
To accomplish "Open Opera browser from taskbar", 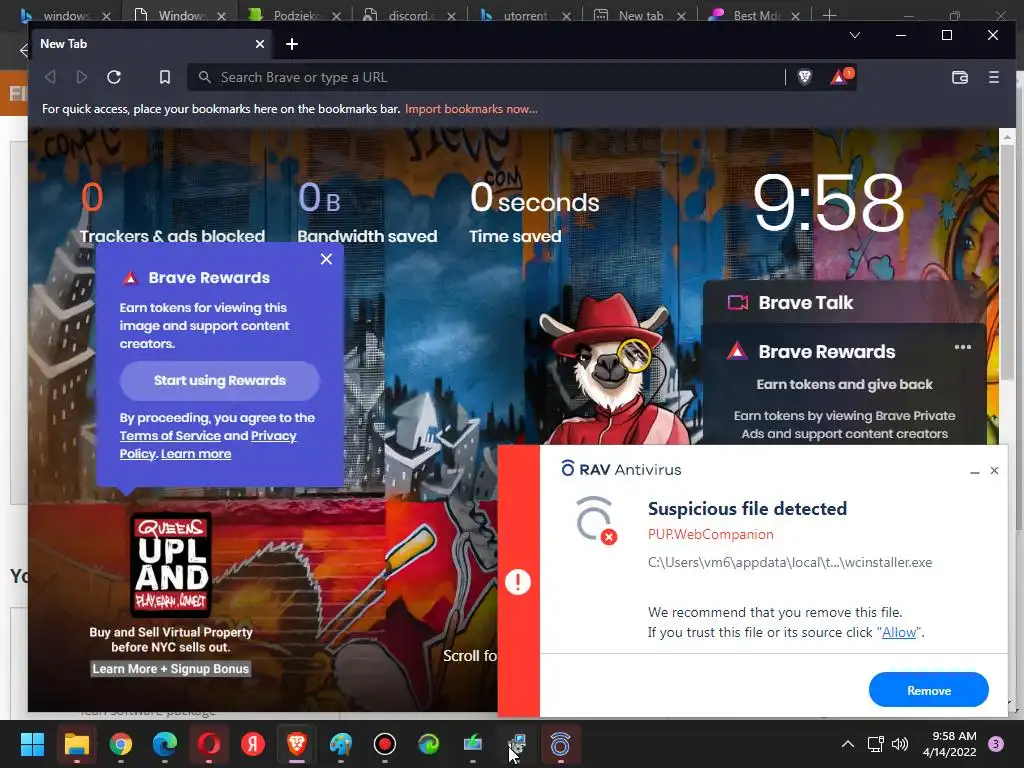I will click(x=209, y=744).
